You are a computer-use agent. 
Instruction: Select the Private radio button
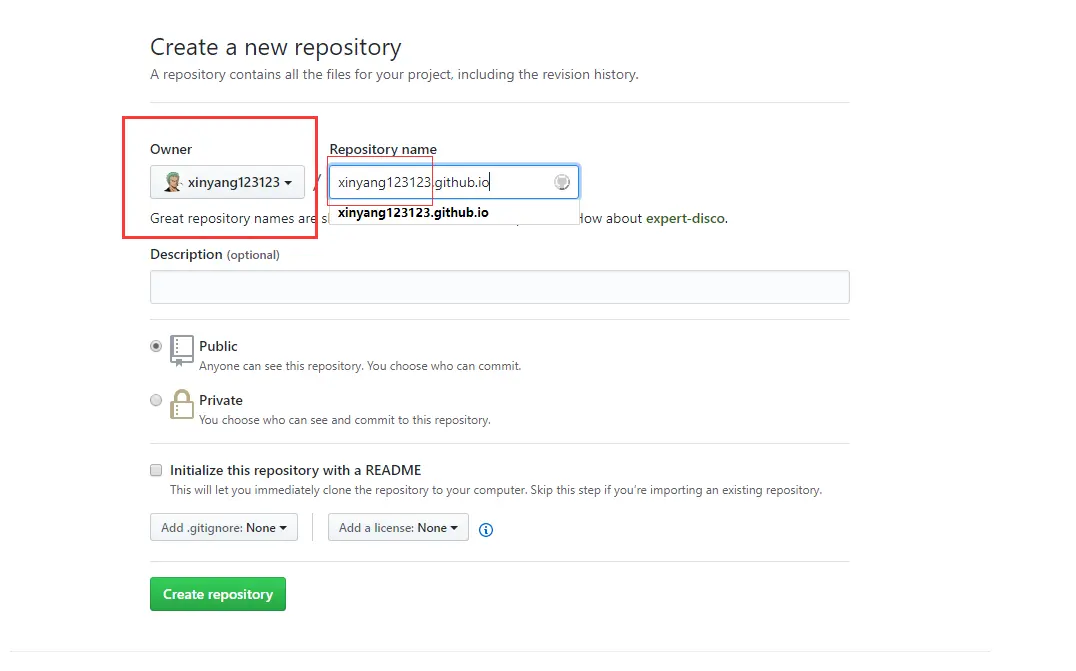(x=156, y=400)
